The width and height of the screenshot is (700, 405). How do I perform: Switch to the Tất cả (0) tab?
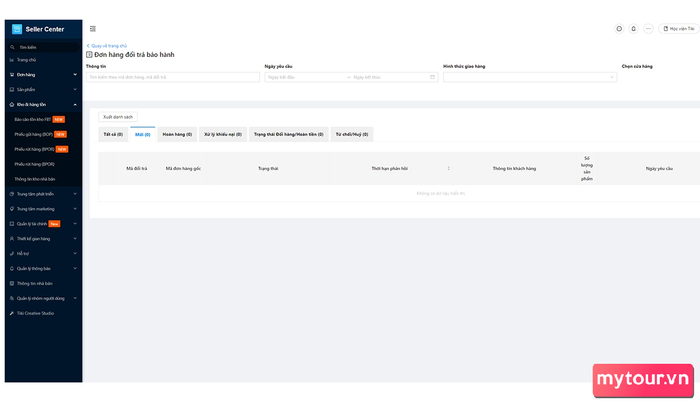click(113, 134)
